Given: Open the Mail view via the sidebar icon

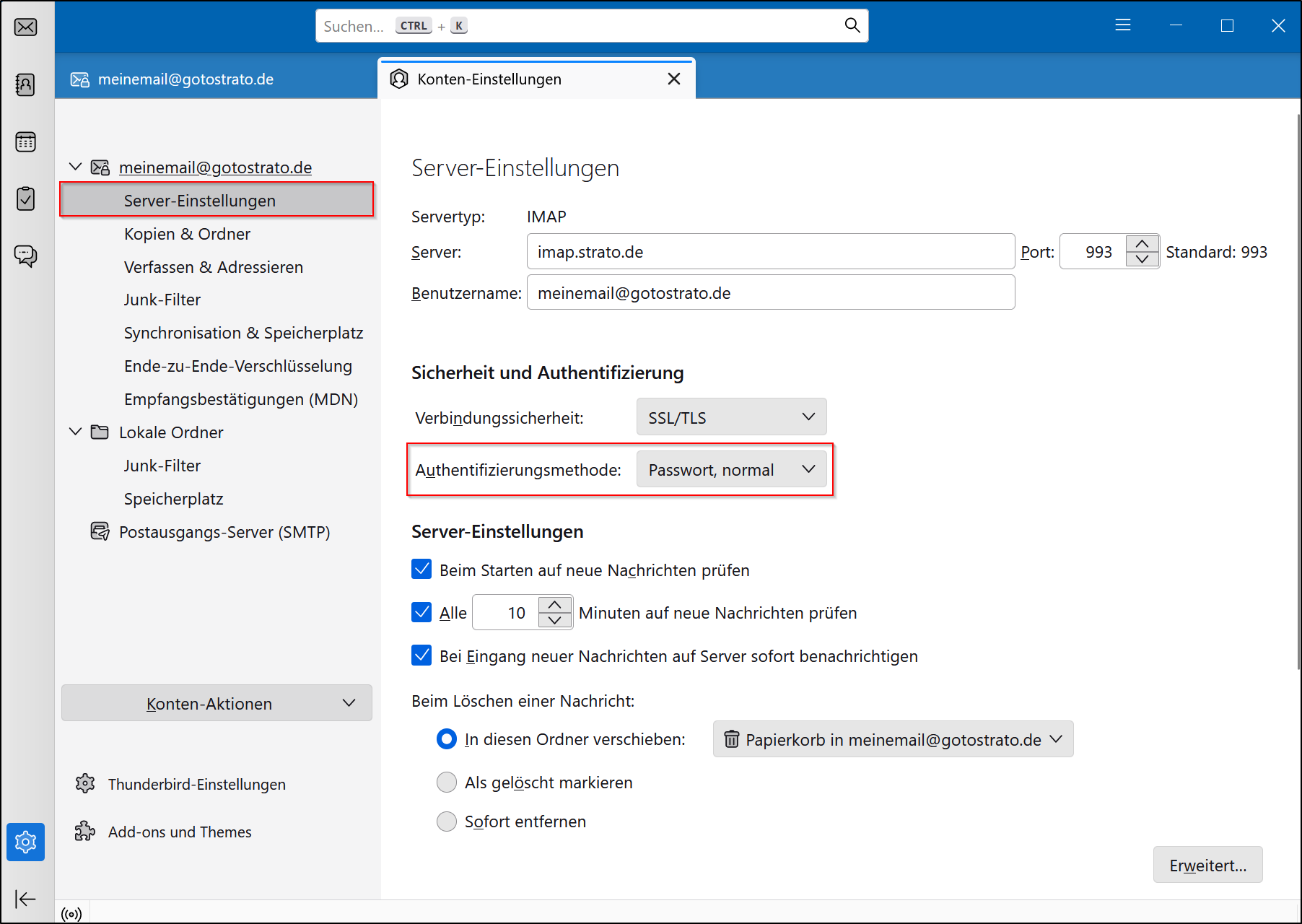Looking at the screenshot, I should pyautogui.click(x=25, y=27).
